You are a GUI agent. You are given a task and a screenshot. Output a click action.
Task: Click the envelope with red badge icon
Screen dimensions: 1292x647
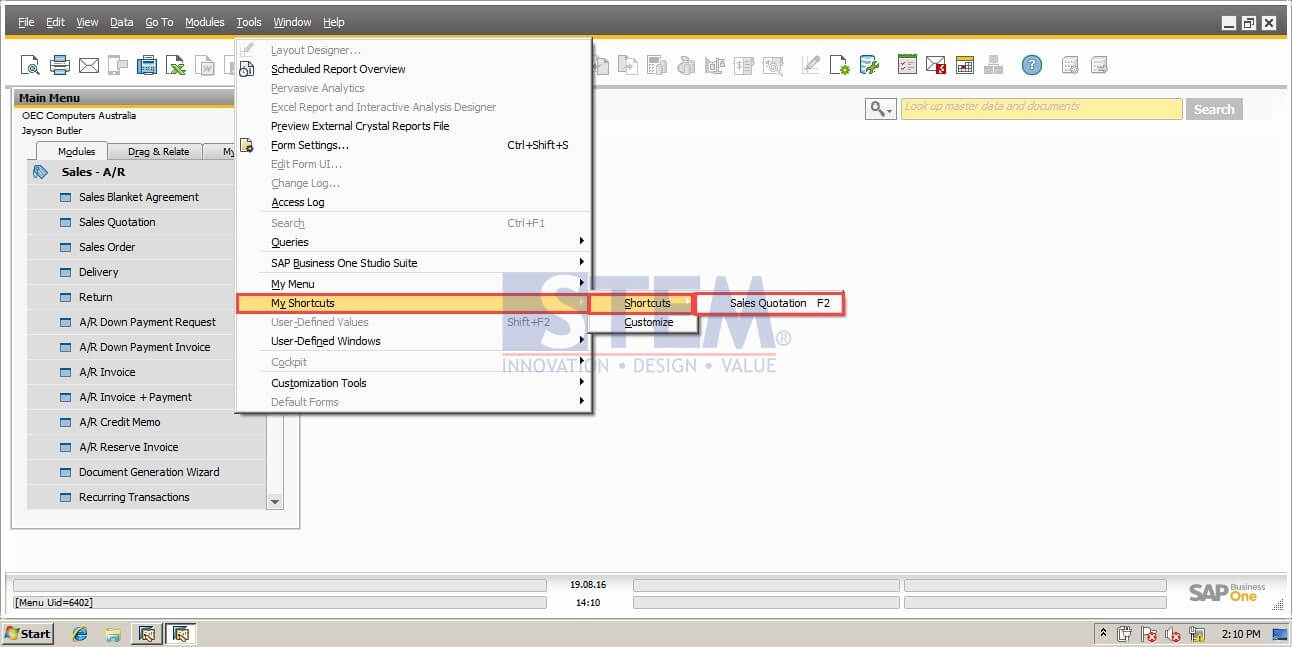[936, 65]
